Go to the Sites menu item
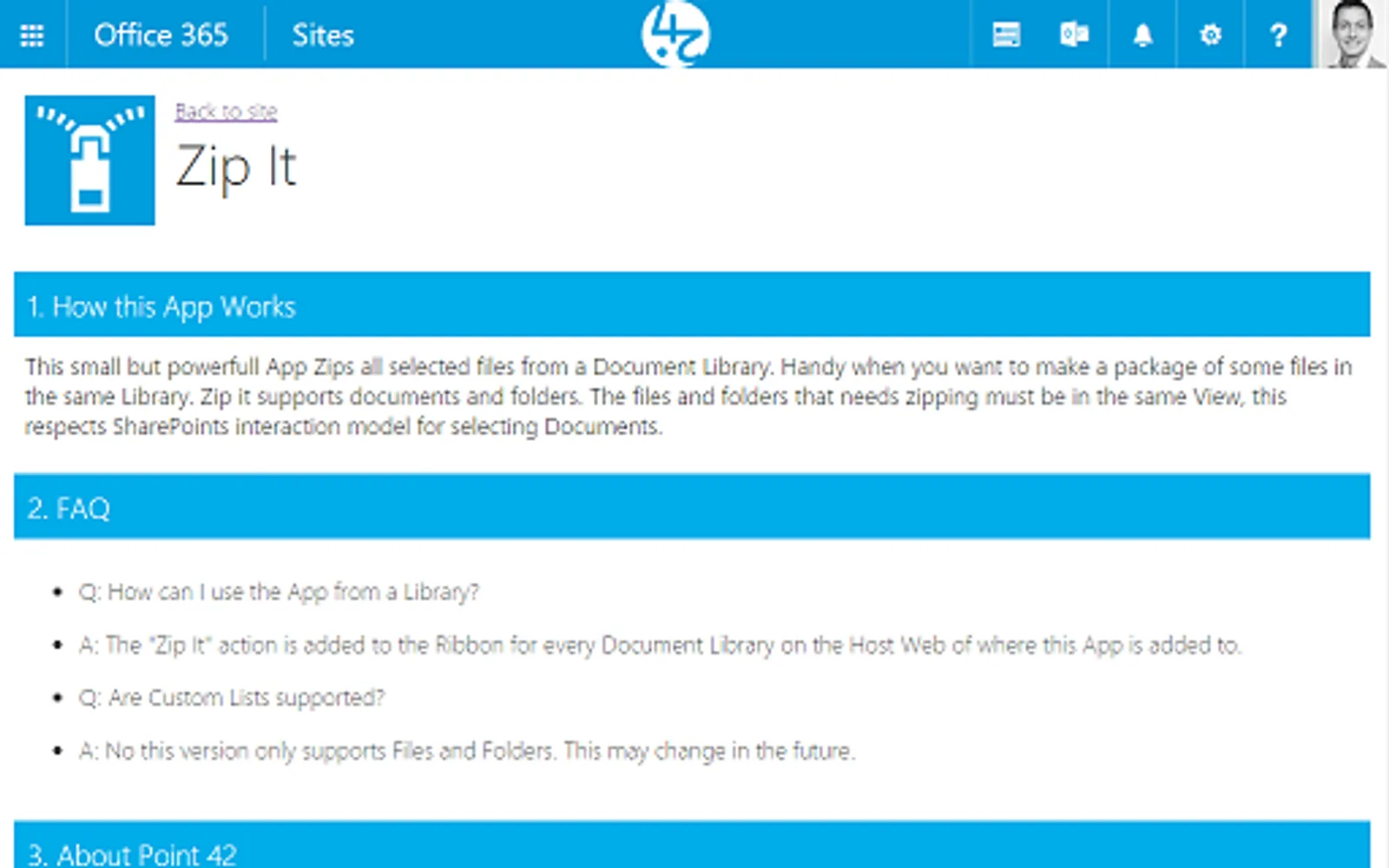Image resolution: width=1389 pixels, height=868 pixels. point(322,35)
